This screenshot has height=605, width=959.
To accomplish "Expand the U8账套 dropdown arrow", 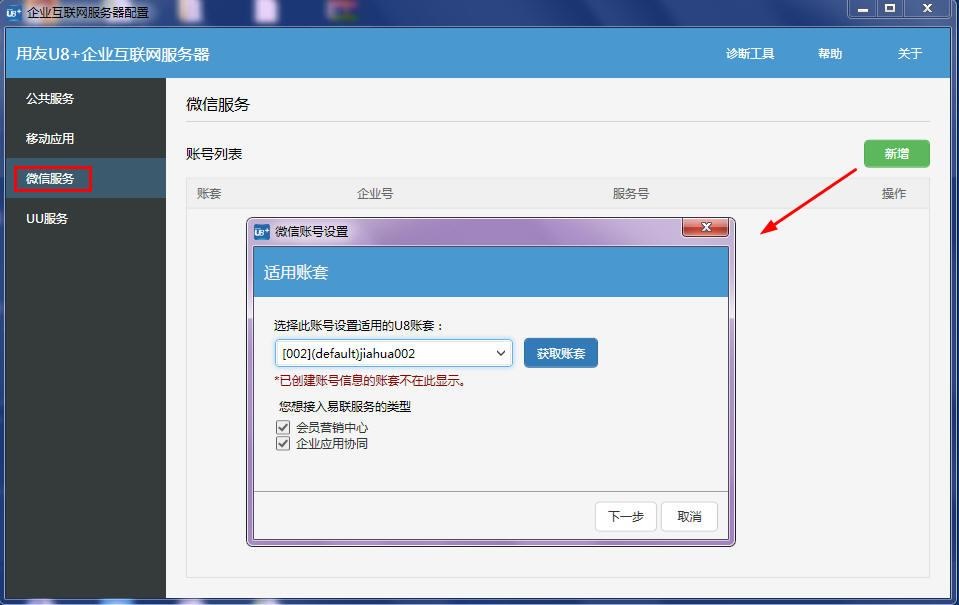I will click(500, 353).
